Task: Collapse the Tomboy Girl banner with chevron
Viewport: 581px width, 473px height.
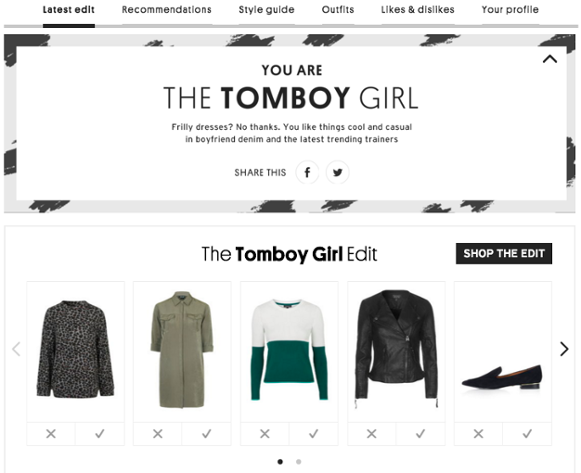Action: (x=550, y=59)
